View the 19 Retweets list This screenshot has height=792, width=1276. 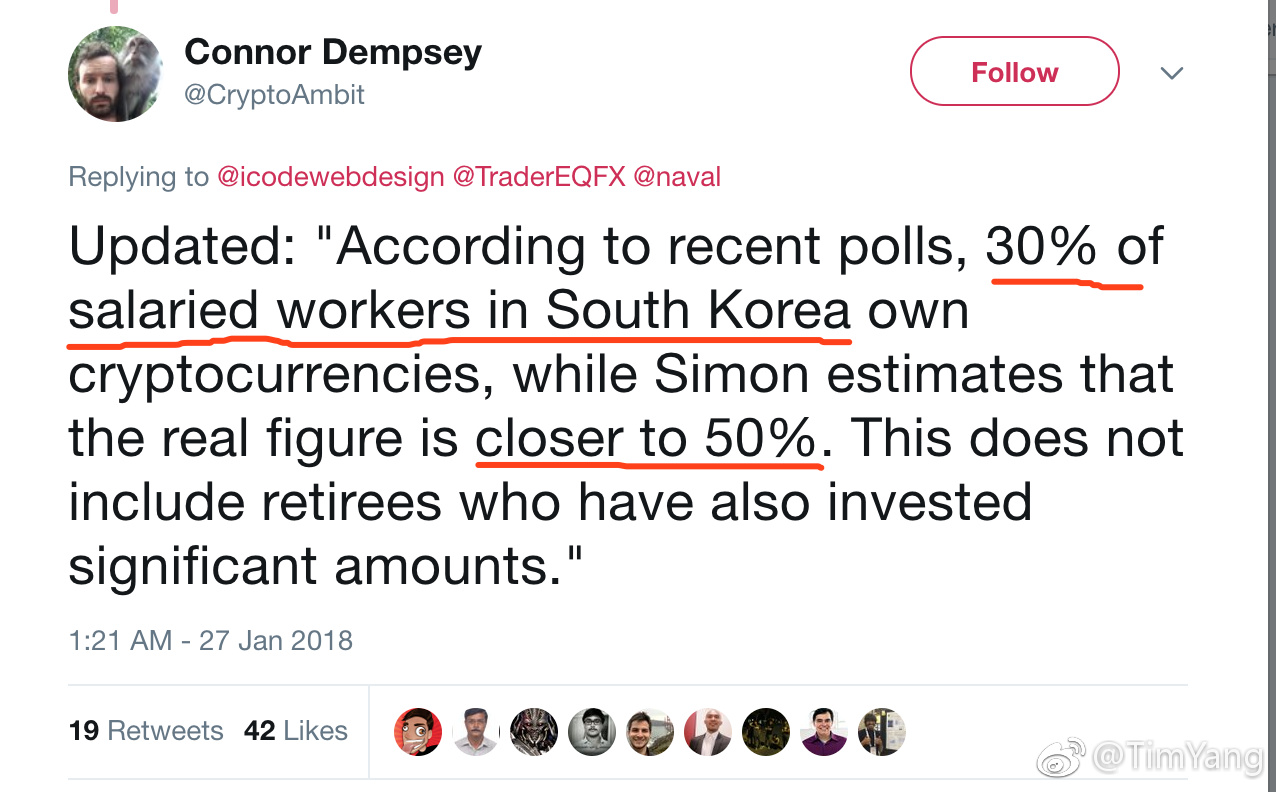pos(146,731)
